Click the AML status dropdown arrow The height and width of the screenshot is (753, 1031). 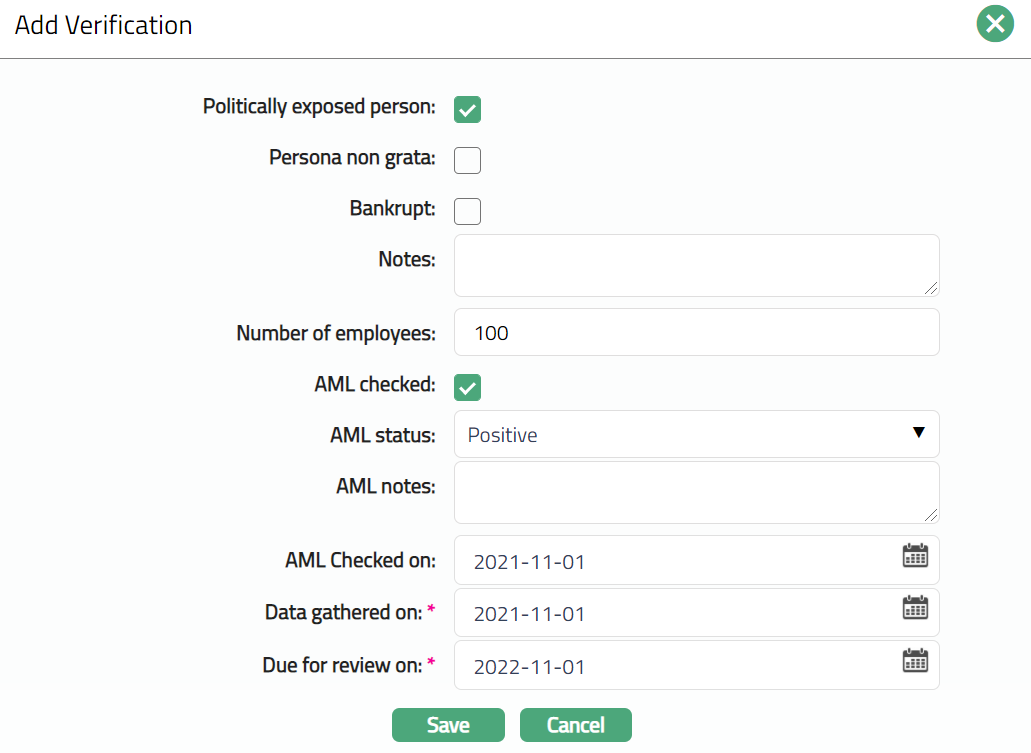(918, 432)
